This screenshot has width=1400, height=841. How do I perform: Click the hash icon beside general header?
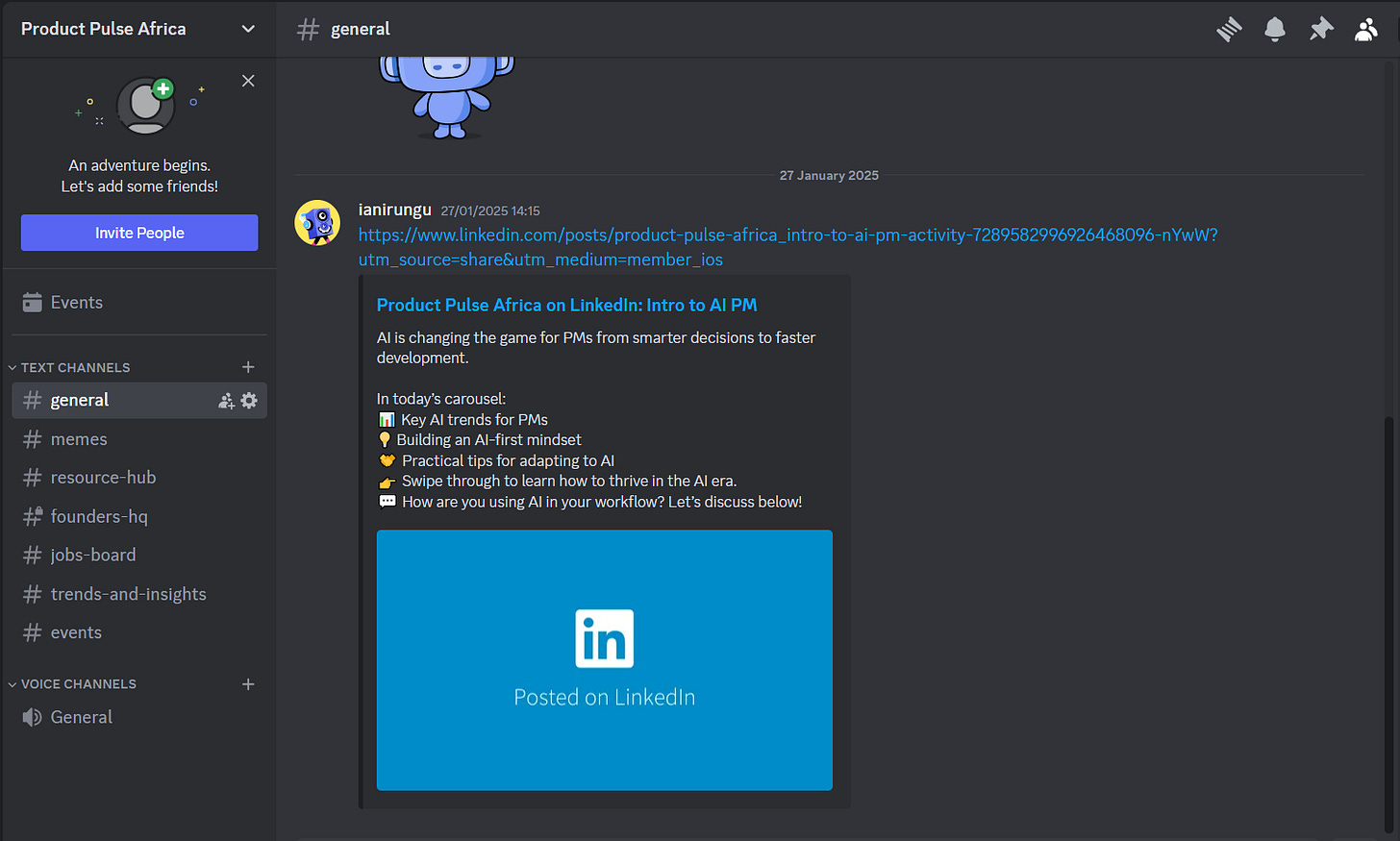coord(308,30)
